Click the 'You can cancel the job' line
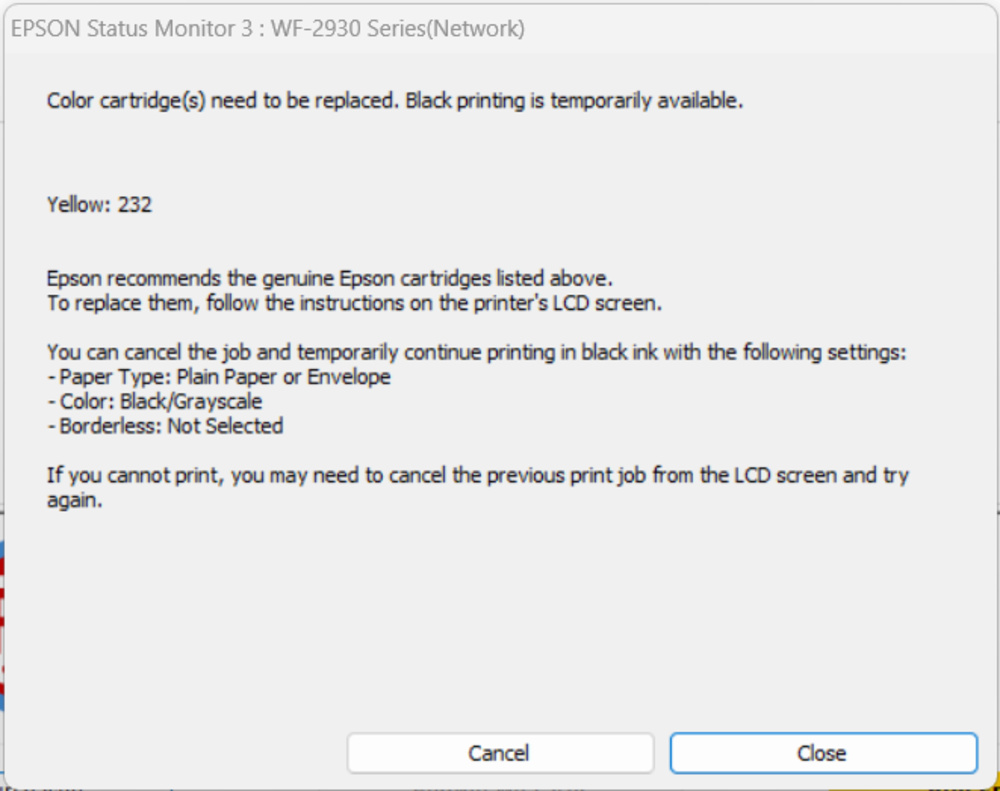The width and height of the screenshot is (1000, 791). click(476, 352)
